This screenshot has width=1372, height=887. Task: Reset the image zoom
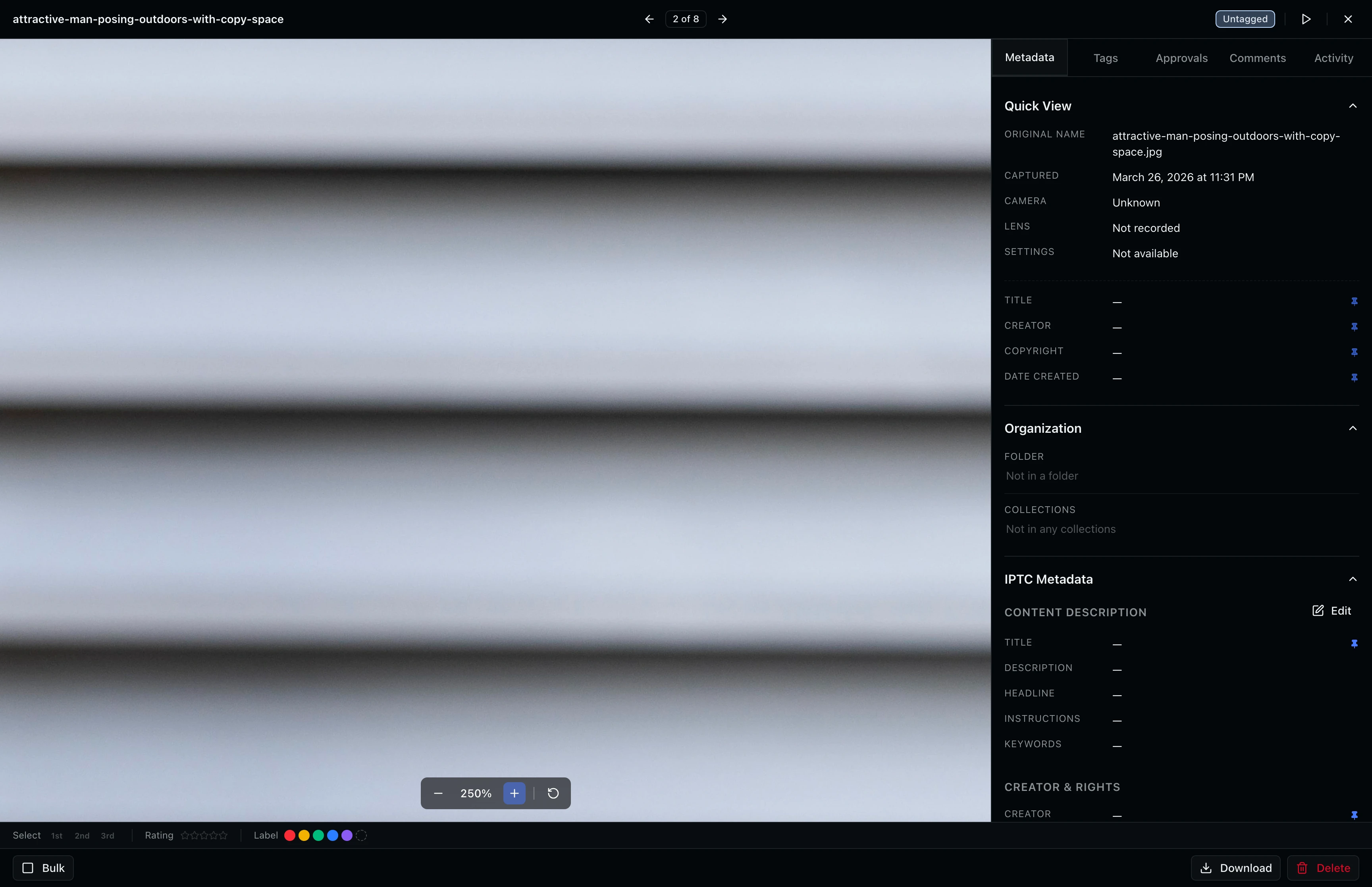(x=552, y=793)
